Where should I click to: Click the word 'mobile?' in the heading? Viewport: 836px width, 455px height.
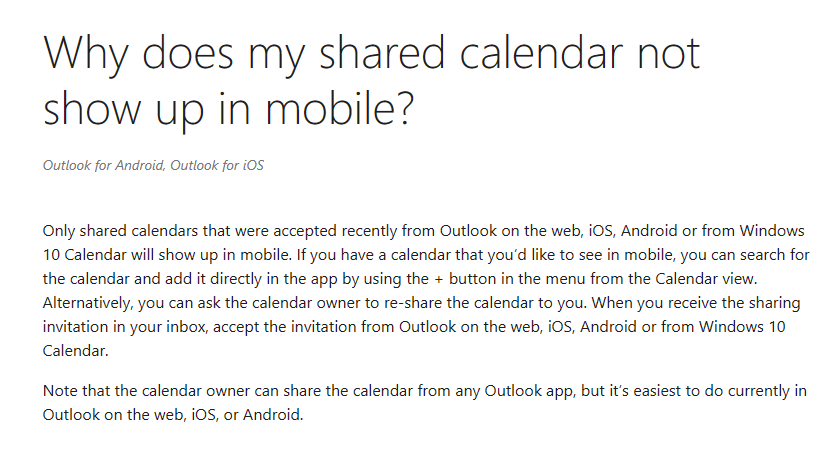click(x=340, y=108)
